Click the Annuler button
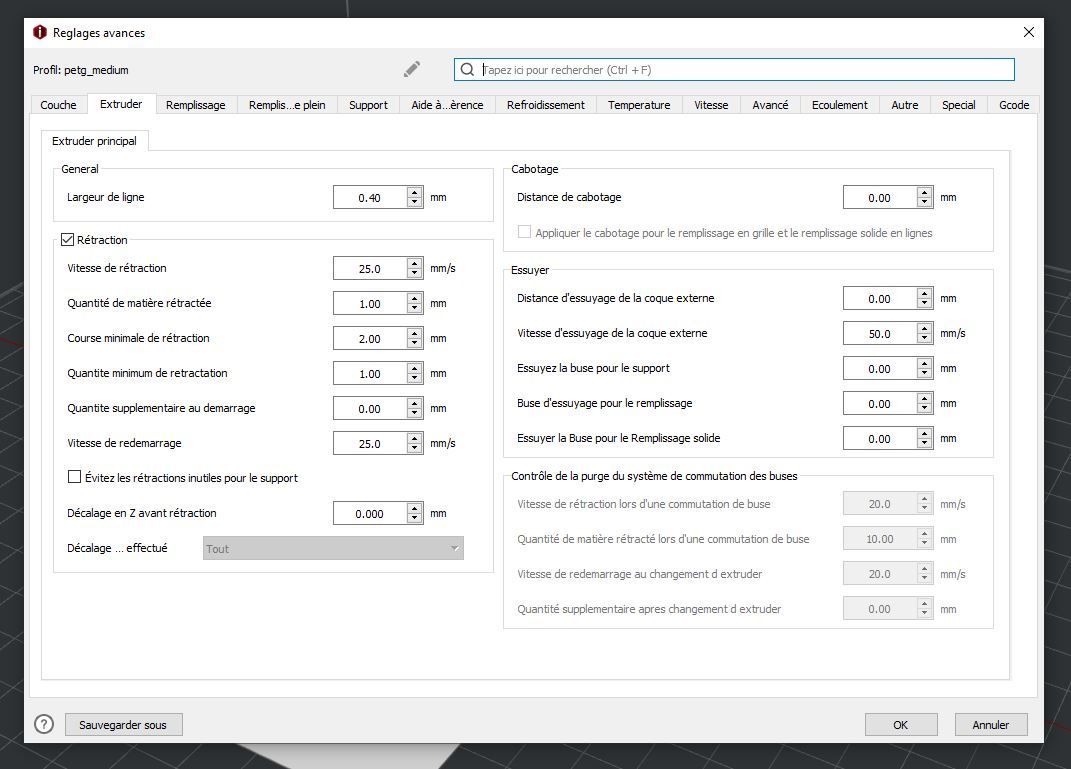The width and height of the screenshot is (1071, 769). [x=990, y=725]
